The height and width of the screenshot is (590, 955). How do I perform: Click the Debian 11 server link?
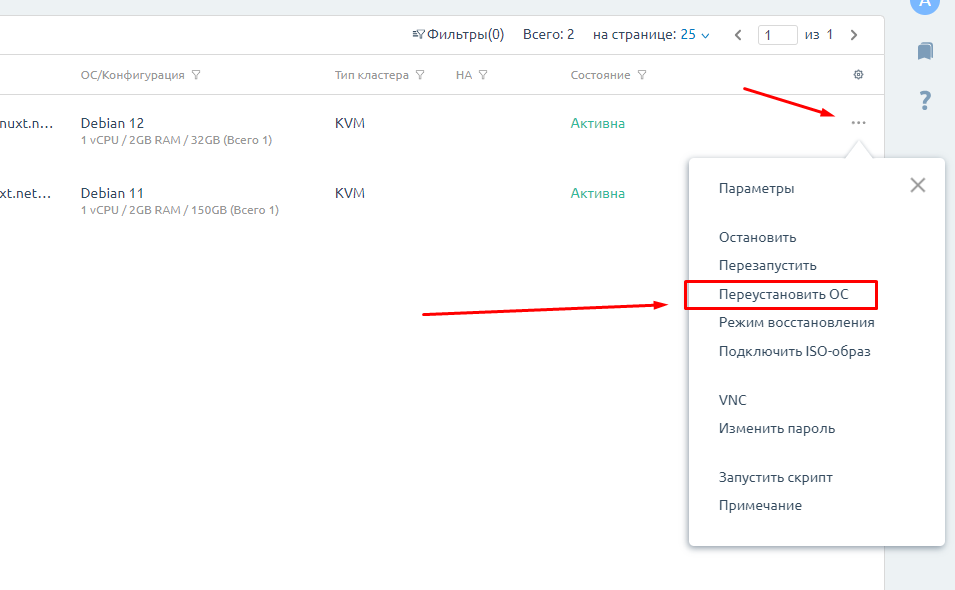point(112,193)
